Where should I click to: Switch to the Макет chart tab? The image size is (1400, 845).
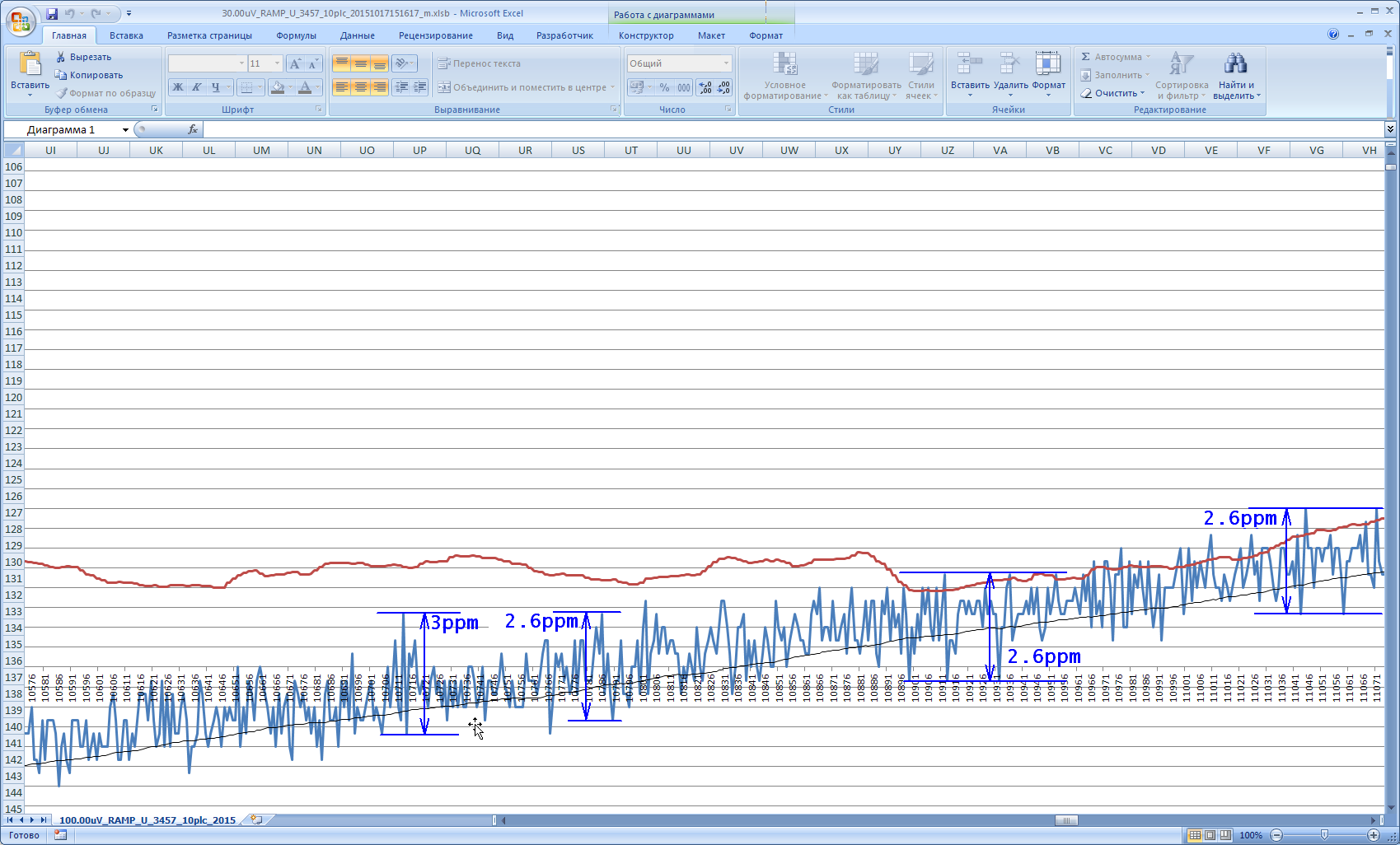711,35
